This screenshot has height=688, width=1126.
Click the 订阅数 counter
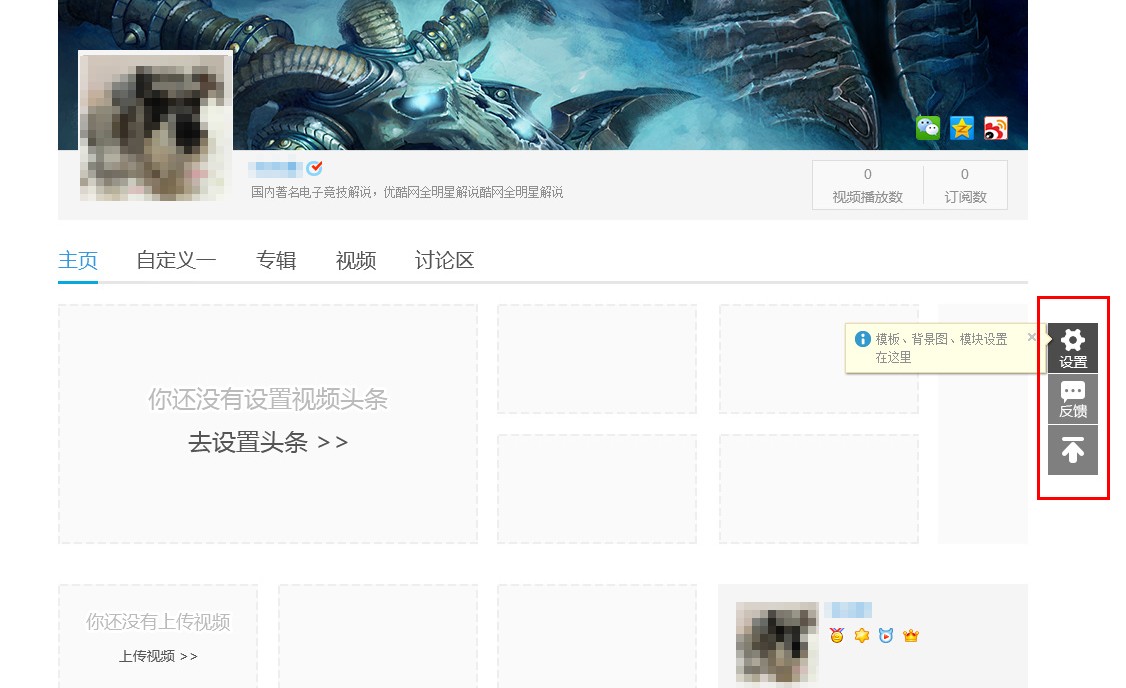pyautogui.click(x=965, y=185)
